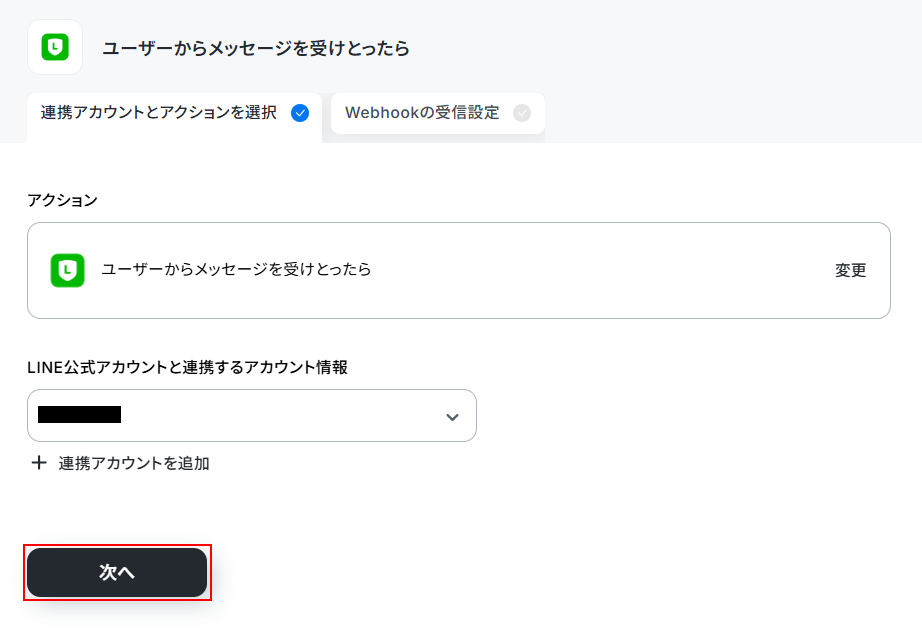Click the アクション section label
This screenshot has width=922, height=638.
[62, 201]
